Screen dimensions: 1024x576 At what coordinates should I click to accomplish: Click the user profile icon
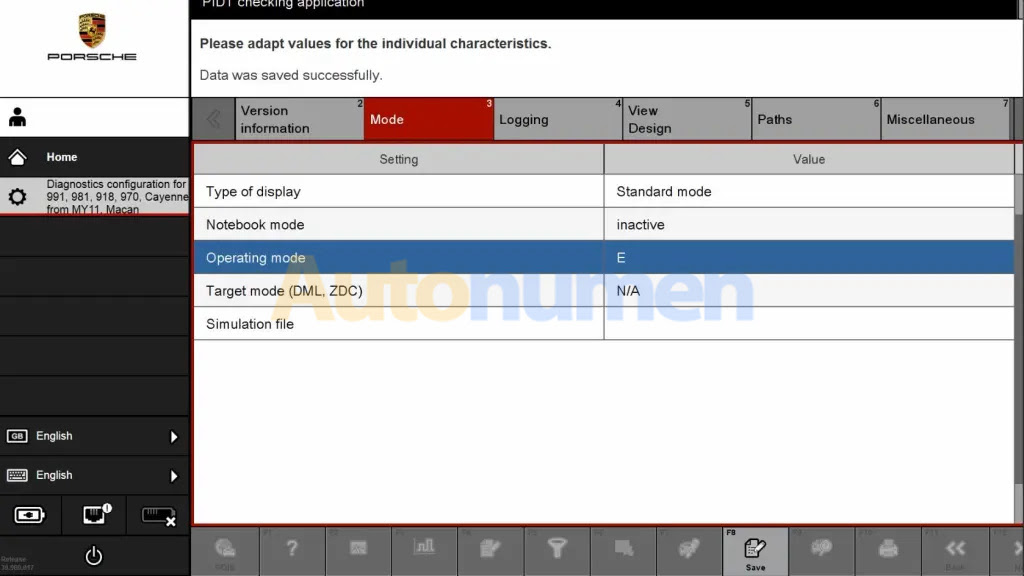click(x=18, y=117)
